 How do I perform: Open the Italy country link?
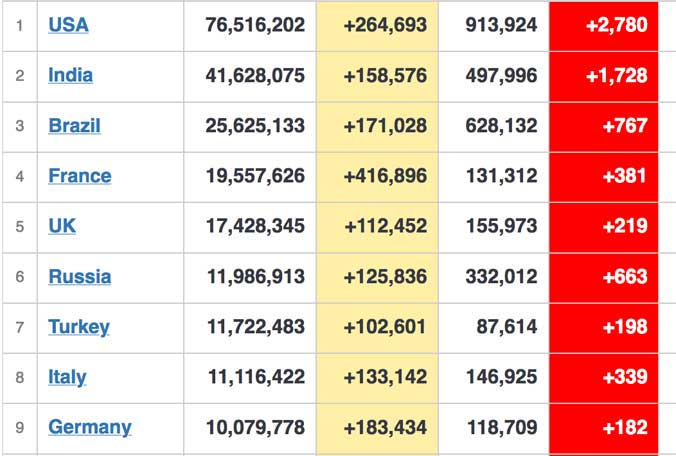(67, 378)
